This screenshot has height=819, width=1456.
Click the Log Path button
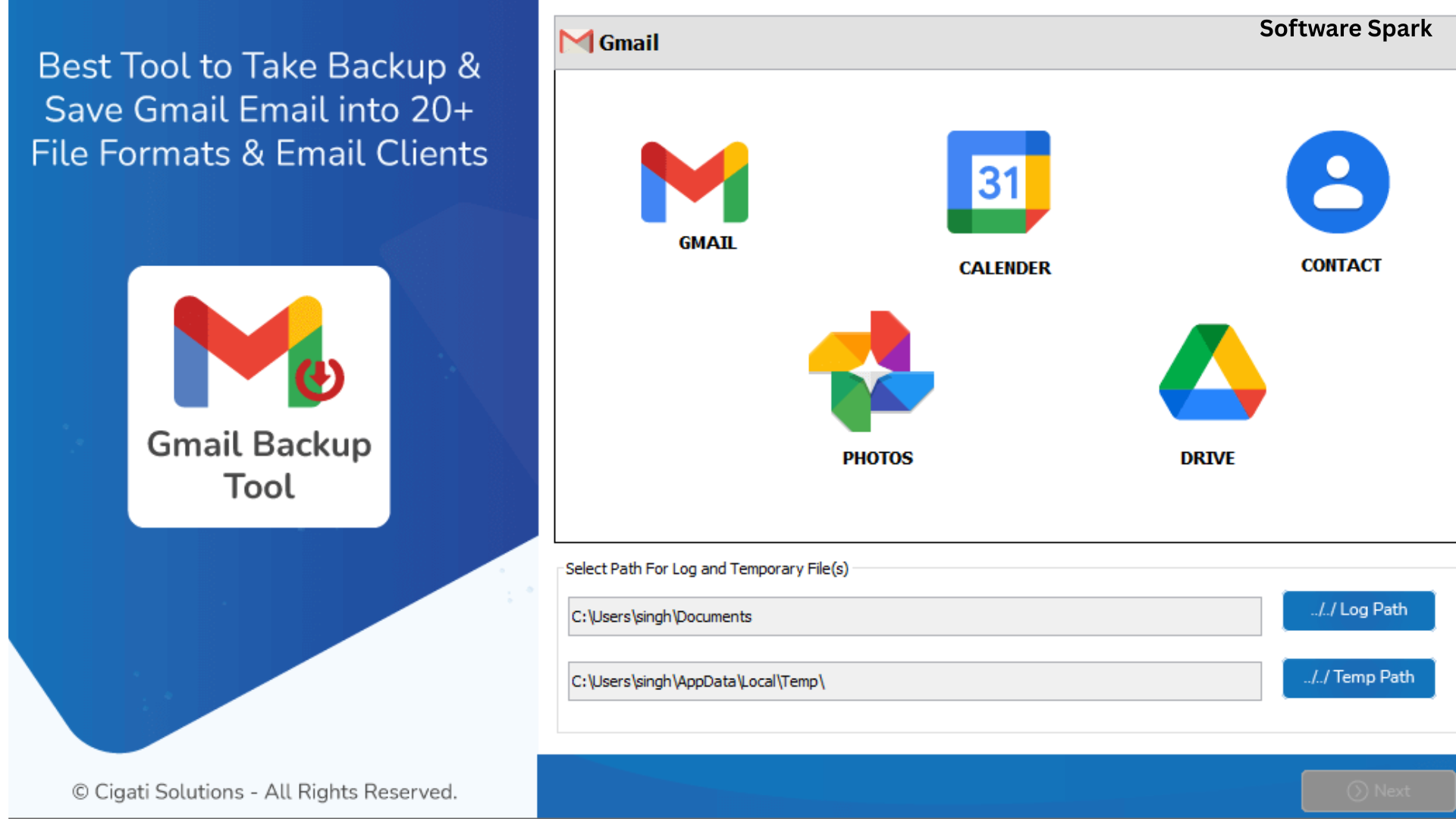tap(1359, 610)
